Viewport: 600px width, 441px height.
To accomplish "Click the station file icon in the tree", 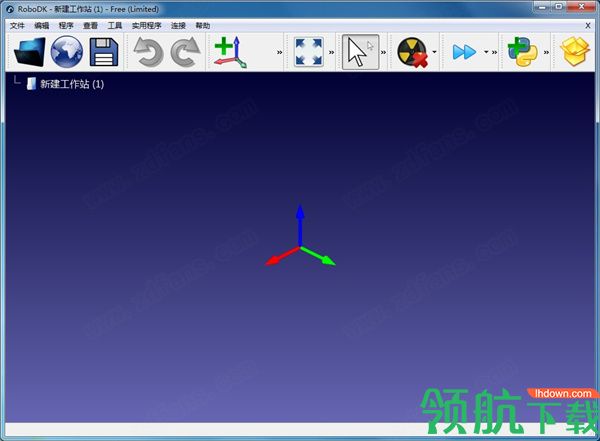I will (x=31, y=84).
